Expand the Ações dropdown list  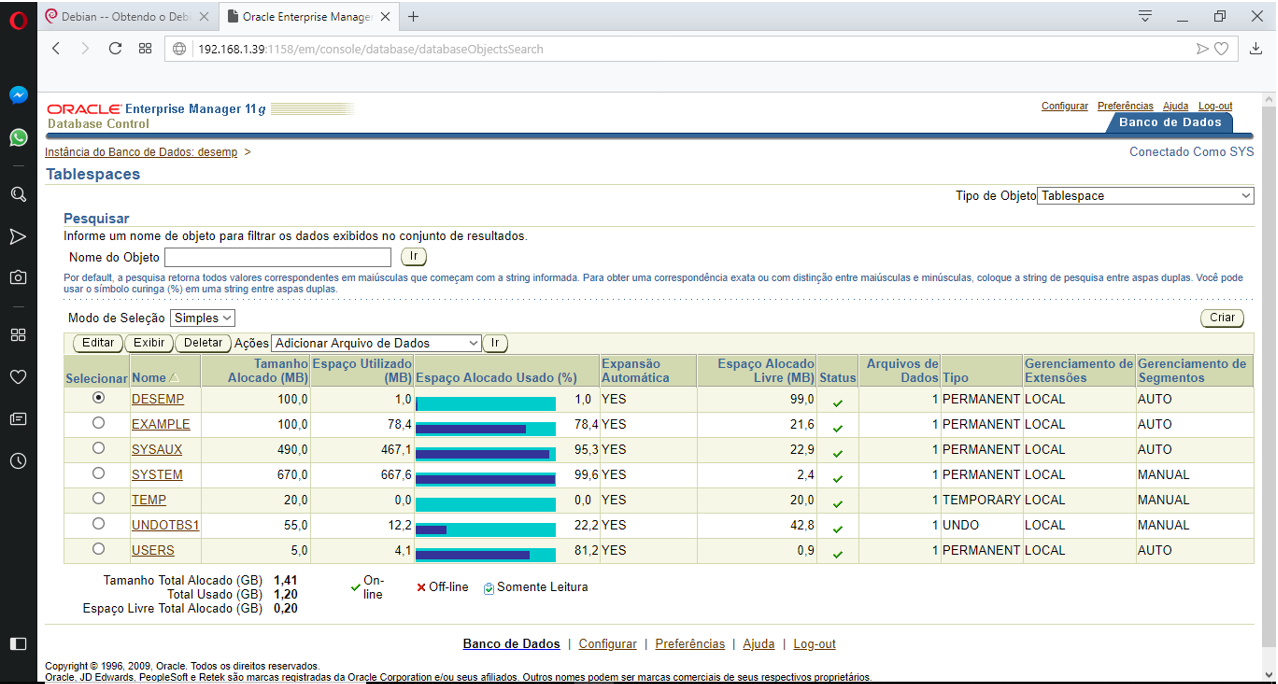pos(376,343)
